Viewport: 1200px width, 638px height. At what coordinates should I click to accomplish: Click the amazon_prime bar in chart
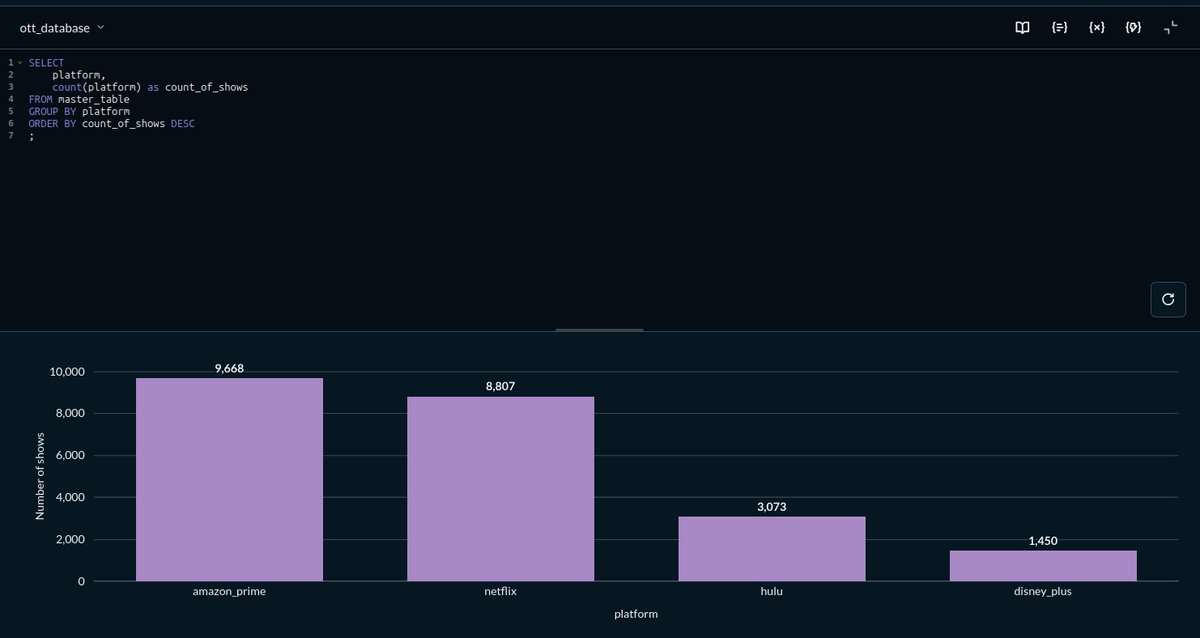click(x=229, y=479)
